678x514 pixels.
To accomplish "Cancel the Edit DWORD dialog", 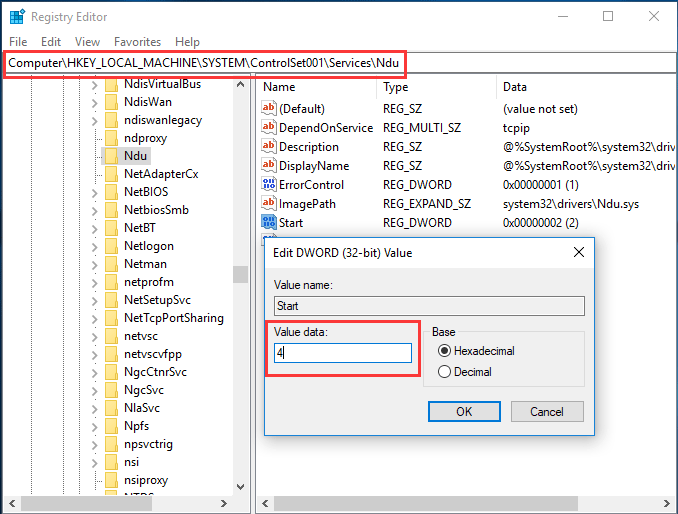I will (547, 411).
